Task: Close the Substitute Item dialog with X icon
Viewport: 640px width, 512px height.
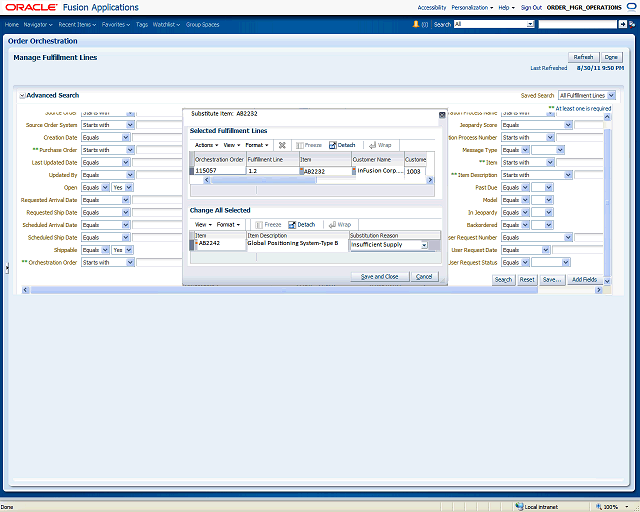Action: pyautogui.click(x=442, y=114)
